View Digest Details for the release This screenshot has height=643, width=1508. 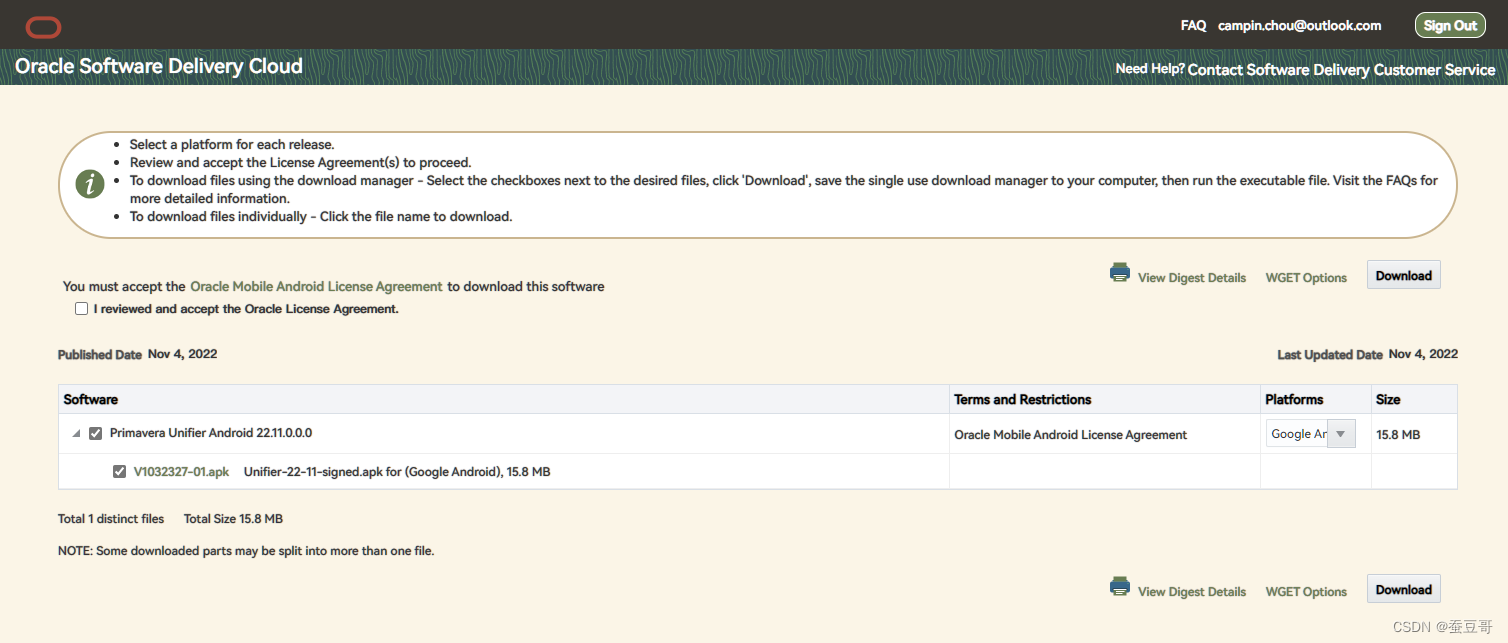pos(1191,277)
